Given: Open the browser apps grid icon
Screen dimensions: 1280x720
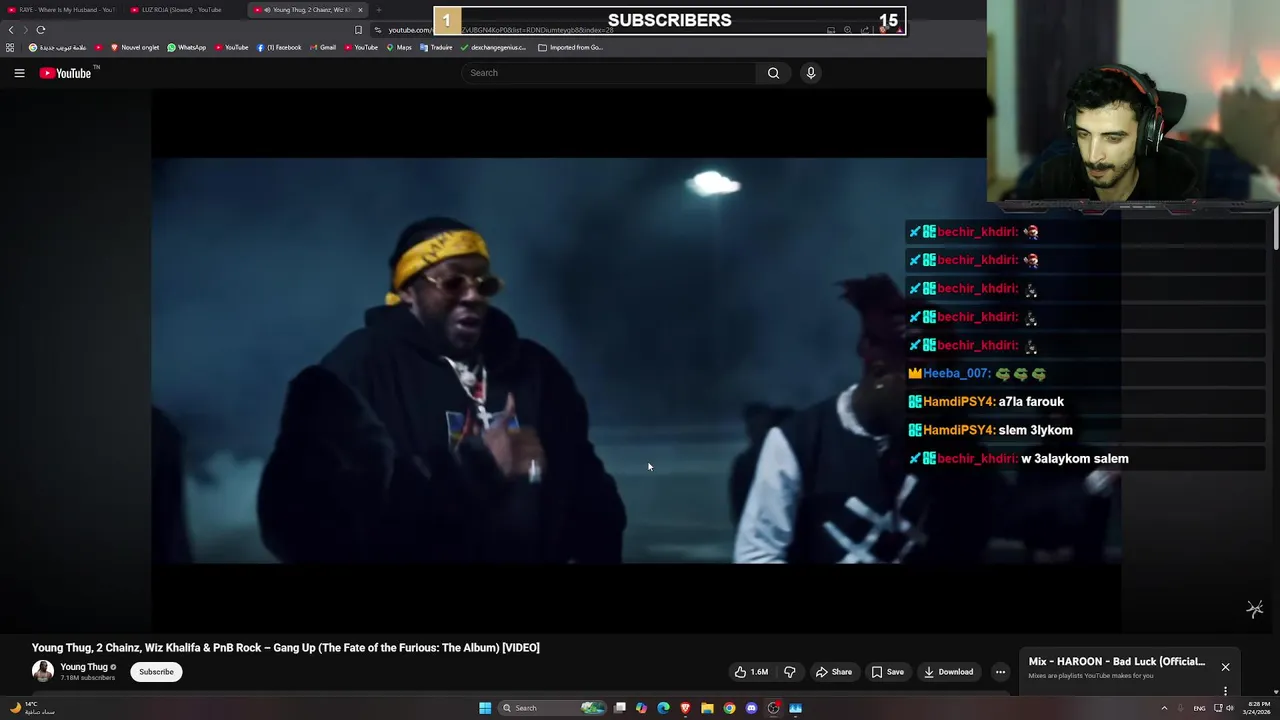Looking at the screenshot, I should 10,47.
